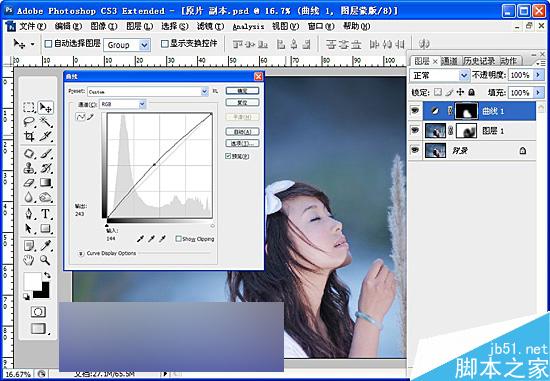550x381 pixels.
Task: Change the screen mode button
Action: click(x=38, y=329)
